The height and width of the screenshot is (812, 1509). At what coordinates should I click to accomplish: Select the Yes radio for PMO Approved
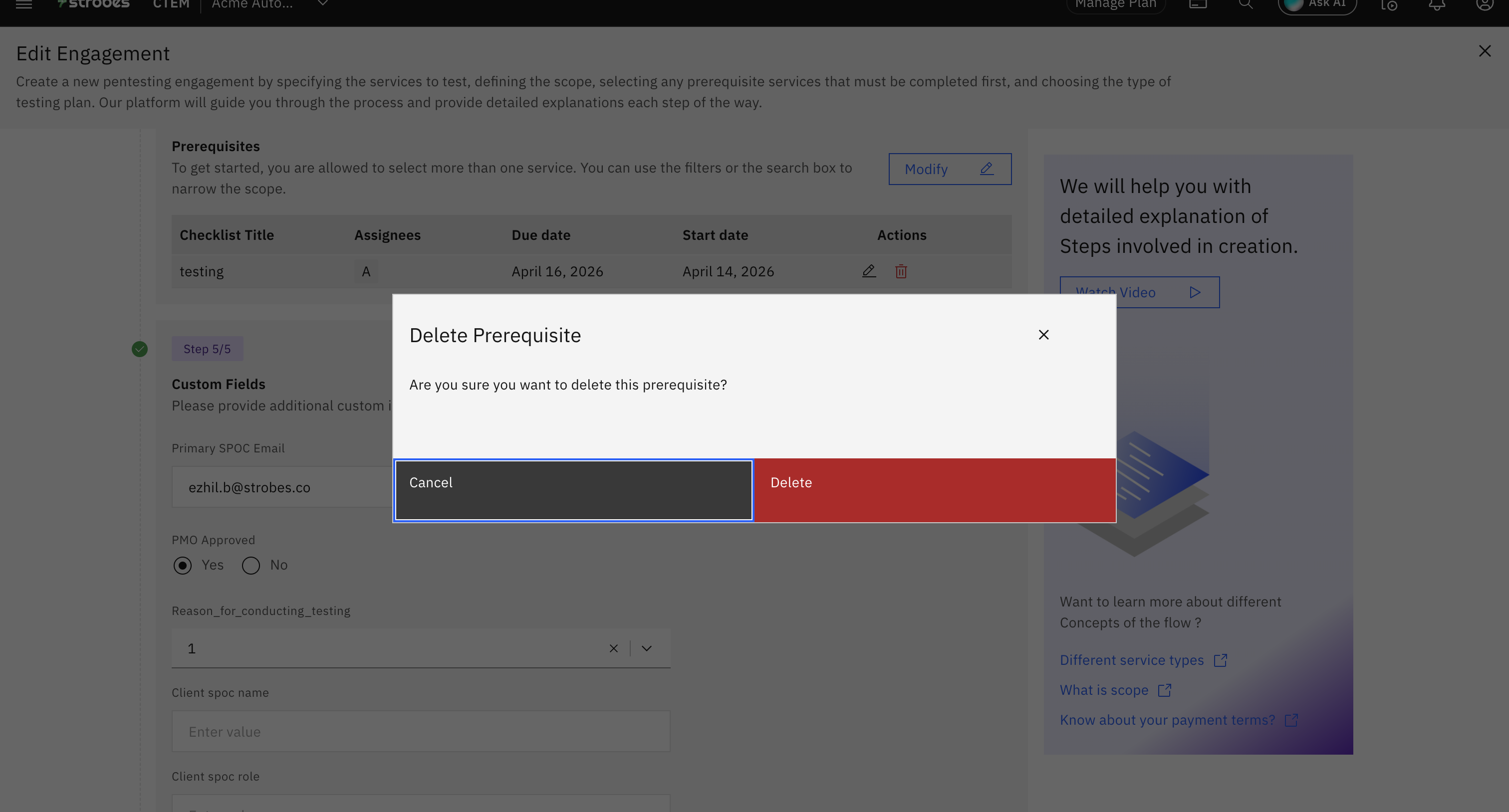click(183, 566)
